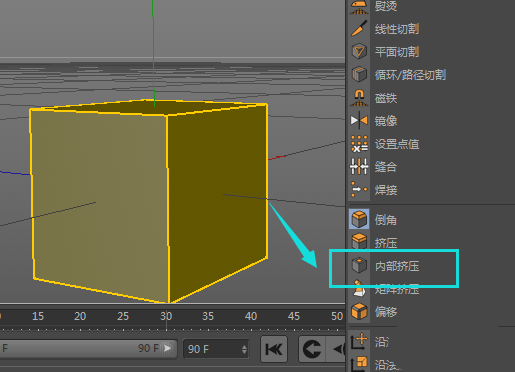Select the 熨烫 iron tool entry
Image resolution: width=515 pixels, height=372 pixels.
pyautogui.click(x=374, y=6)
